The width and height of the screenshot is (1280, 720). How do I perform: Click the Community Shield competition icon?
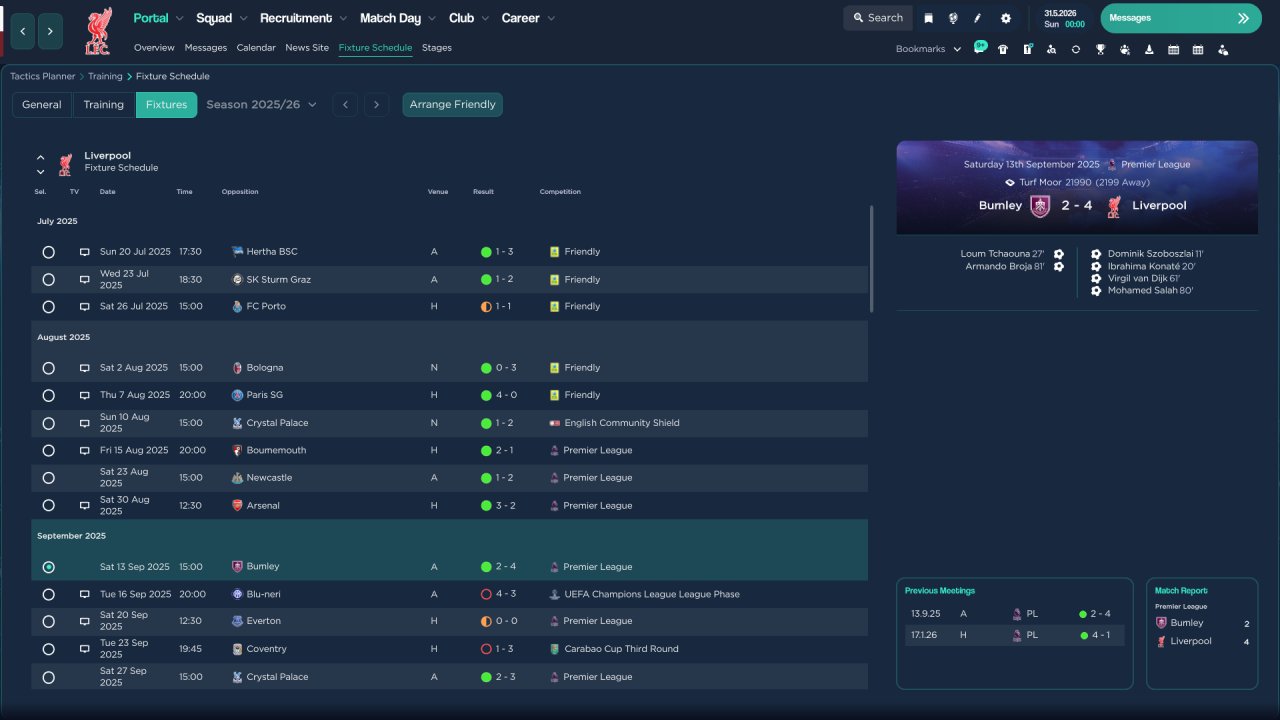click(554, 423)
